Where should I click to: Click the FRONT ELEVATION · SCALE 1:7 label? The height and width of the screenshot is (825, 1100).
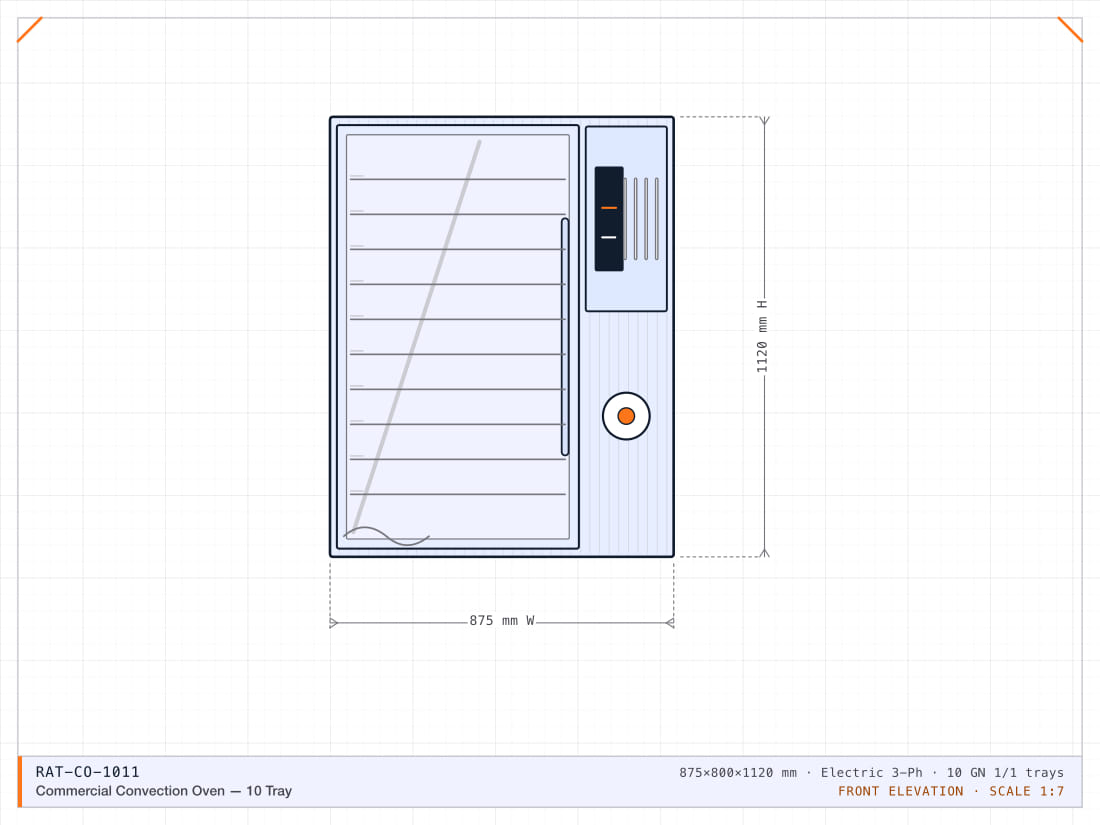[x=951, y=791]
